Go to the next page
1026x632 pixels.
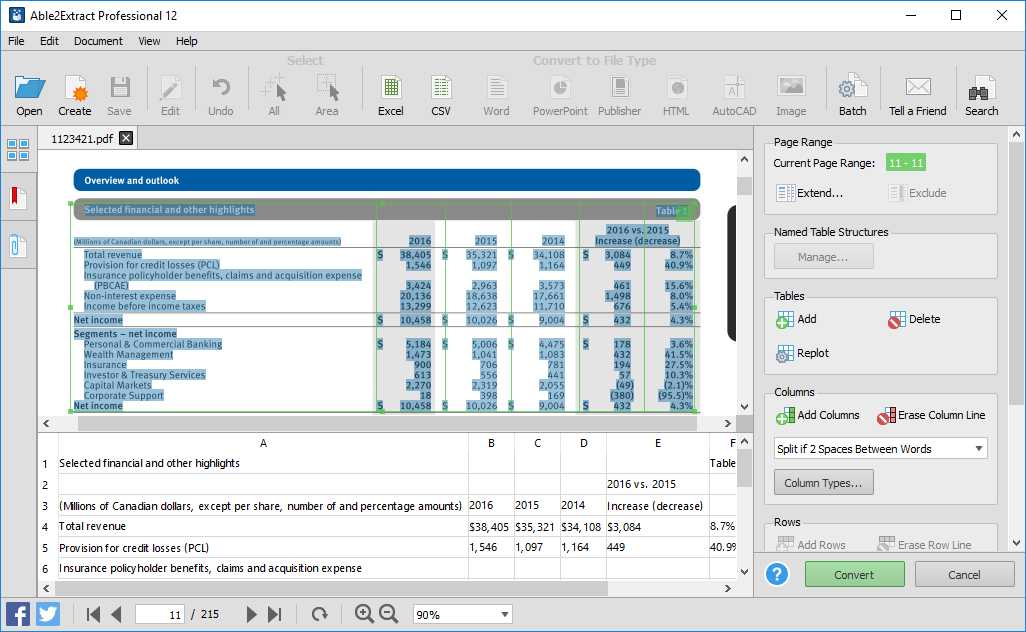coord(251,614)
